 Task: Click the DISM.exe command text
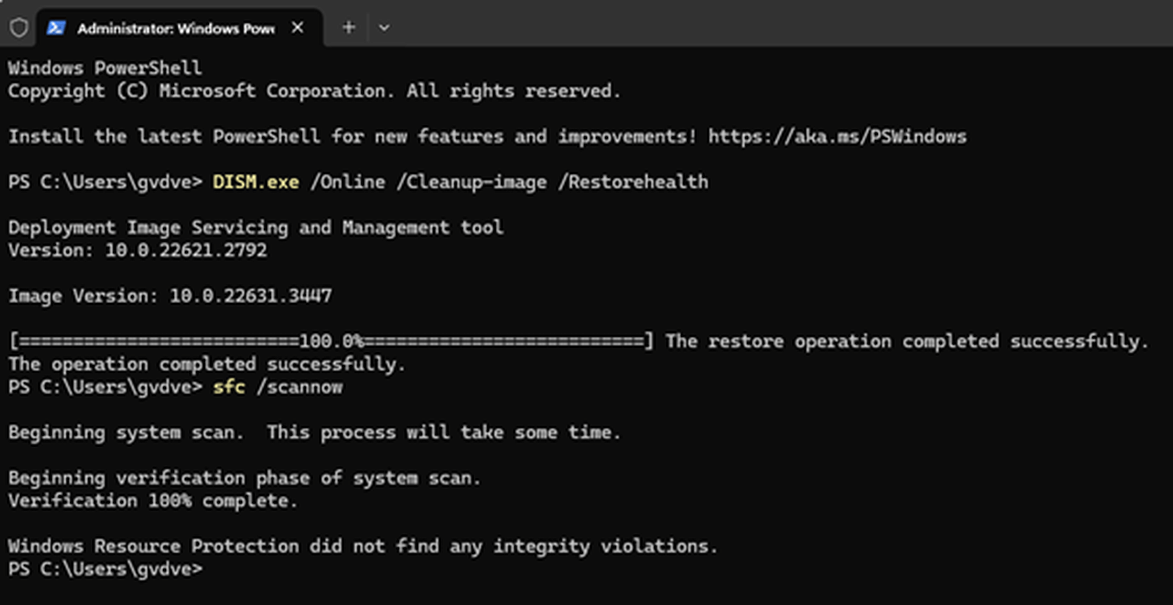(256, 182)
